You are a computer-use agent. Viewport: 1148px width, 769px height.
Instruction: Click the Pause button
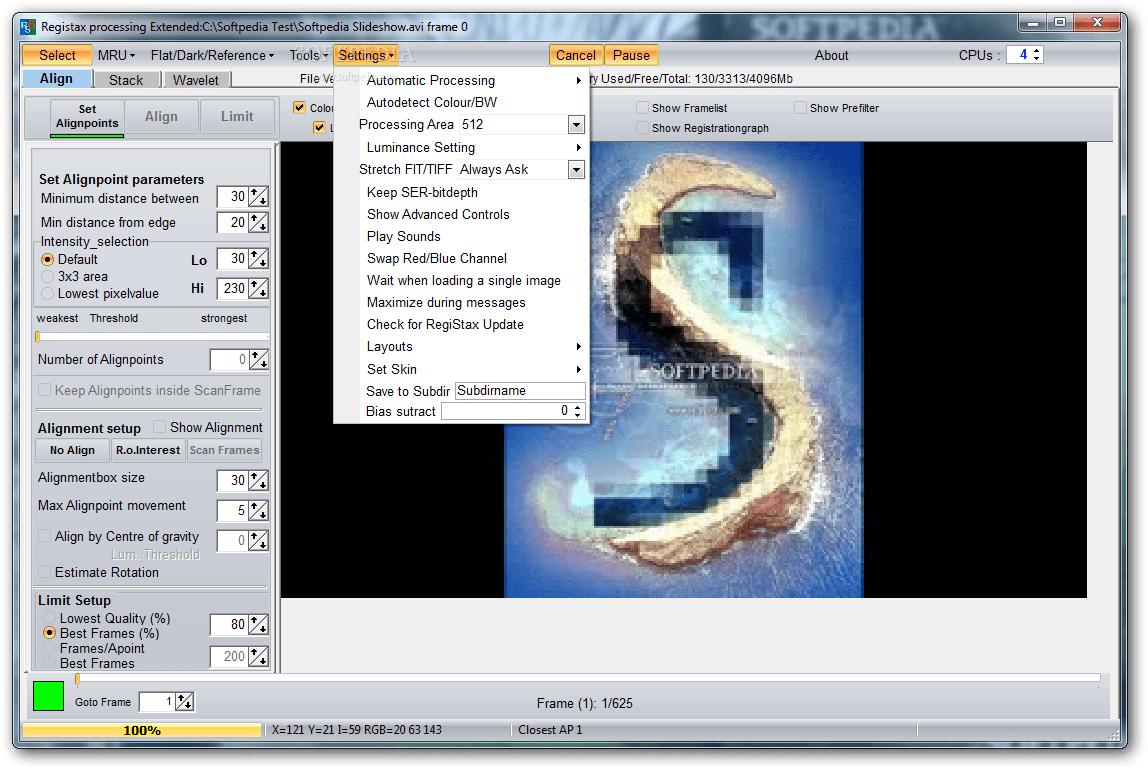tap(631, 55)
